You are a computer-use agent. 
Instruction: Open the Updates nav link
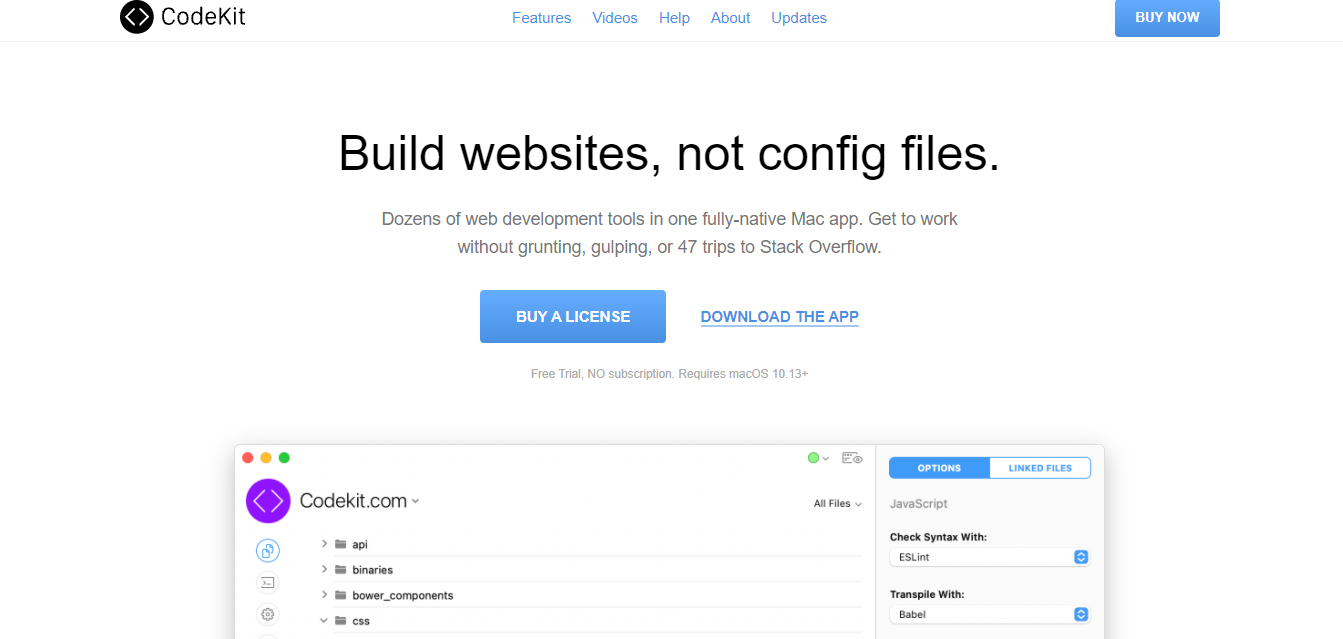[x=799, y=18]
